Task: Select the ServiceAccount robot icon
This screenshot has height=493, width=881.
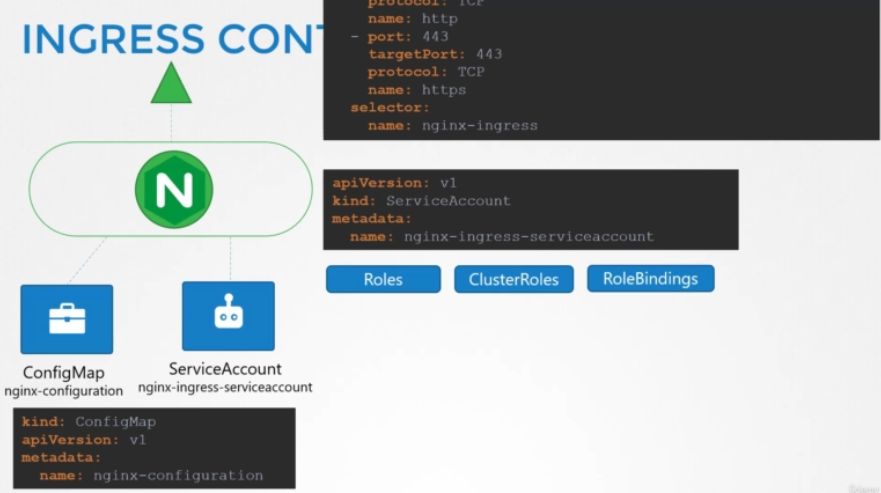Action: tap(228, 316)
